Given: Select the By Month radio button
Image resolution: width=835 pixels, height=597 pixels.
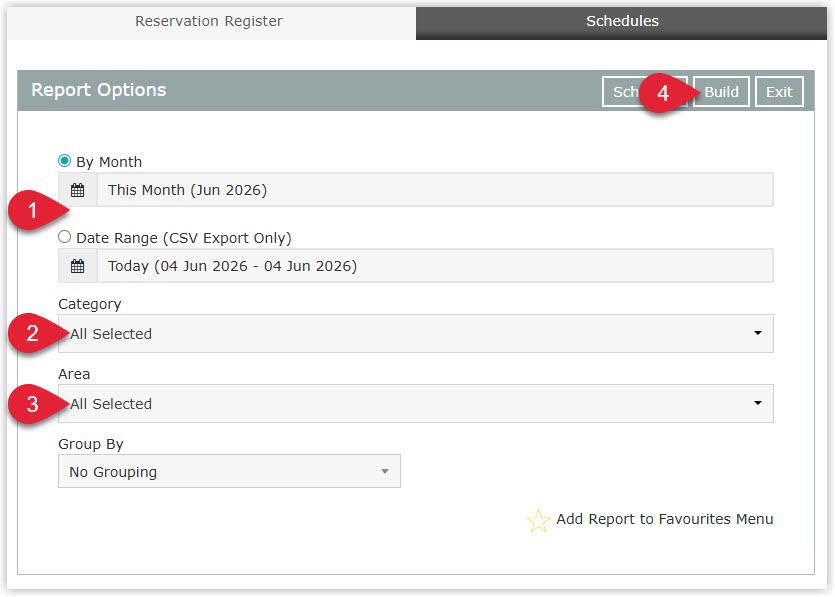Looking at the screenshot, I should click(x=64, y=160).
